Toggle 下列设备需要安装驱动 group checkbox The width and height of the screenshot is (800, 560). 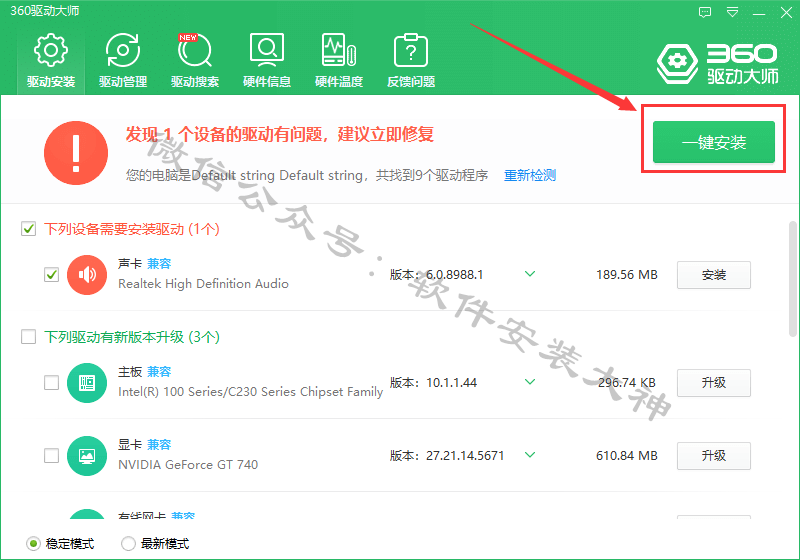tap(29, 228)
